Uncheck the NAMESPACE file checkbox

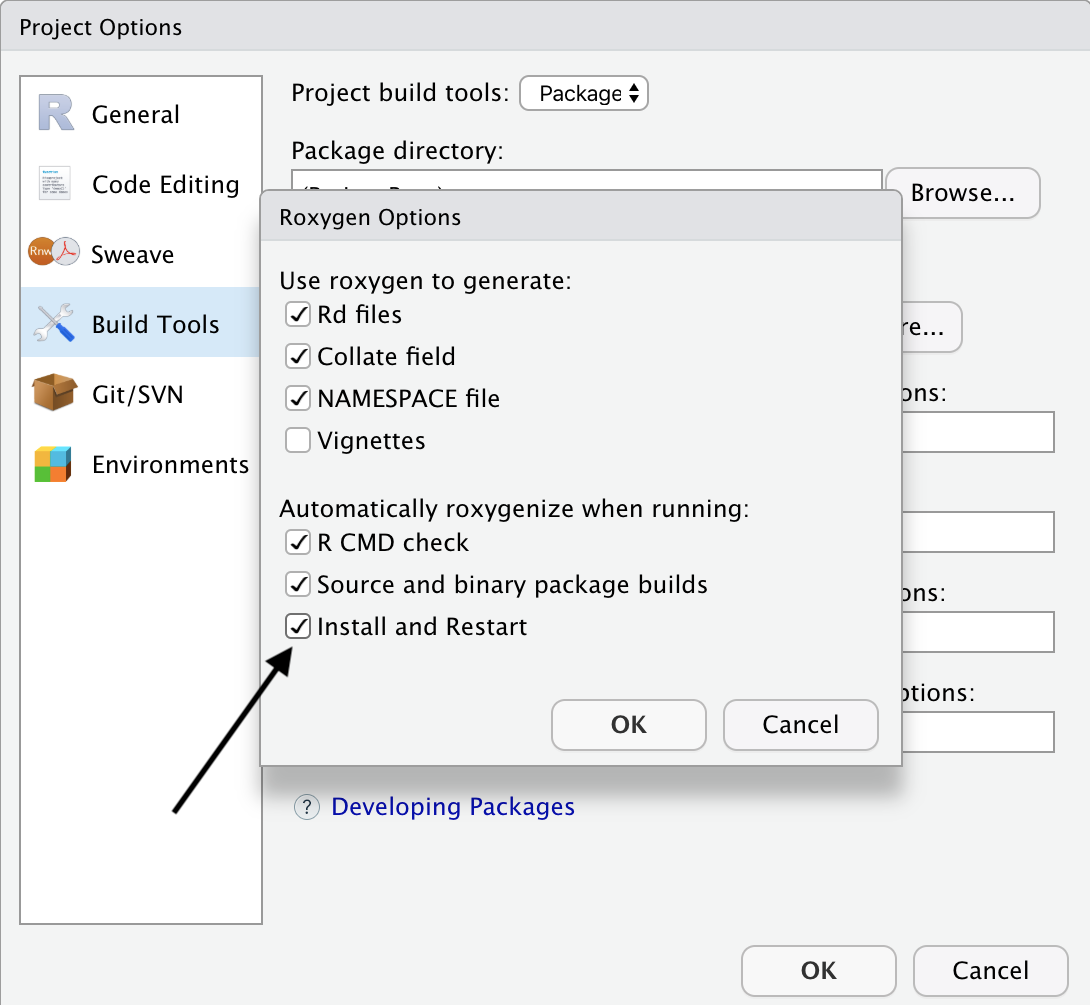tap(298, 399)
